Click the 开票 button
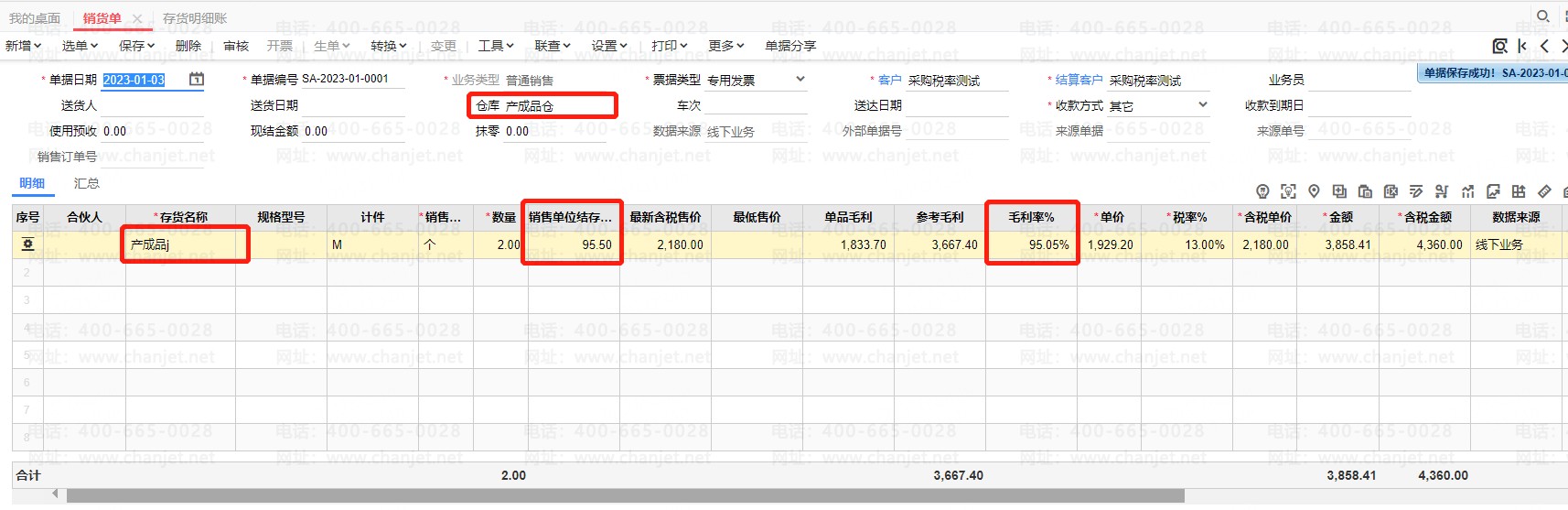 [280, 46]
